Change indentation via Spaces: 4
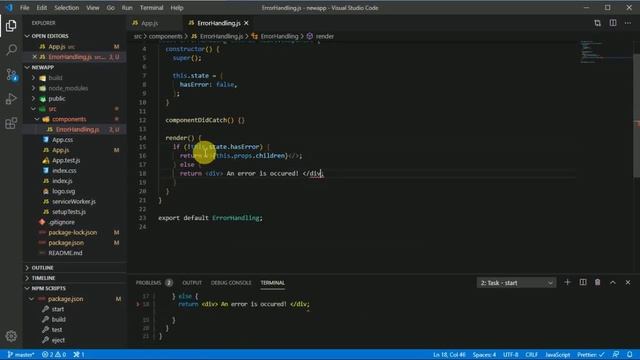 pyautogui.click(x=484, y=354)
